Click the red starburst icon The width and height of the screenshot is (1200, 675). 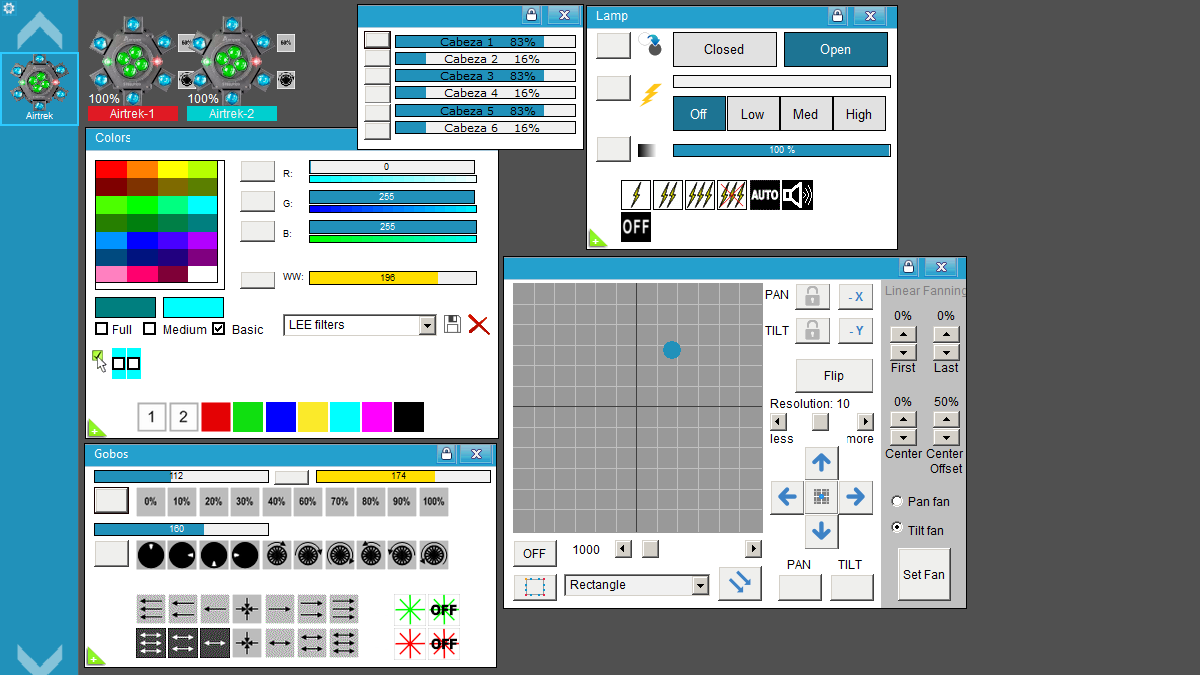(409, 643)
